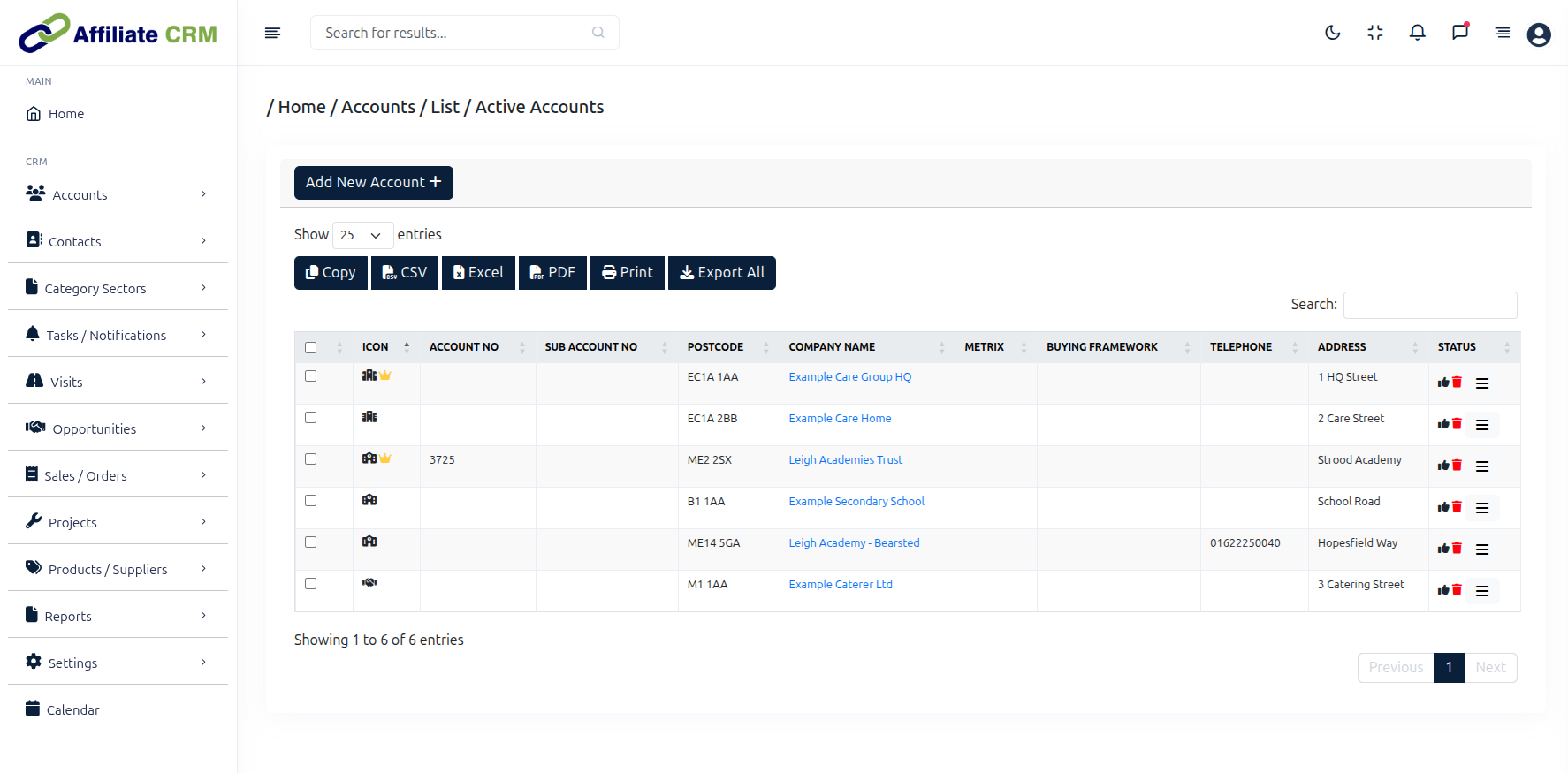Click the fullscreen toggle icon
1568x773 pixels.
tap(1375, 33)
